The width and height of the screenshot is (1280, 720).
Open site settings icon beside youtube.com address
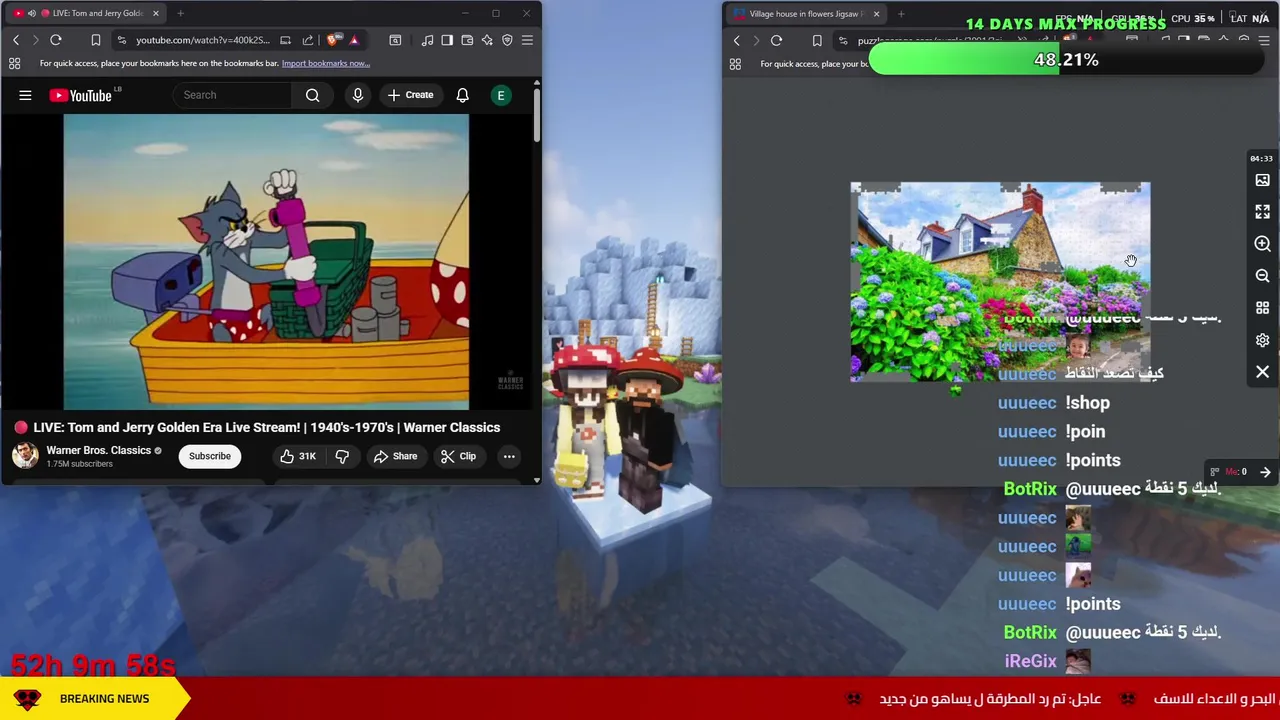pos(121,40)
